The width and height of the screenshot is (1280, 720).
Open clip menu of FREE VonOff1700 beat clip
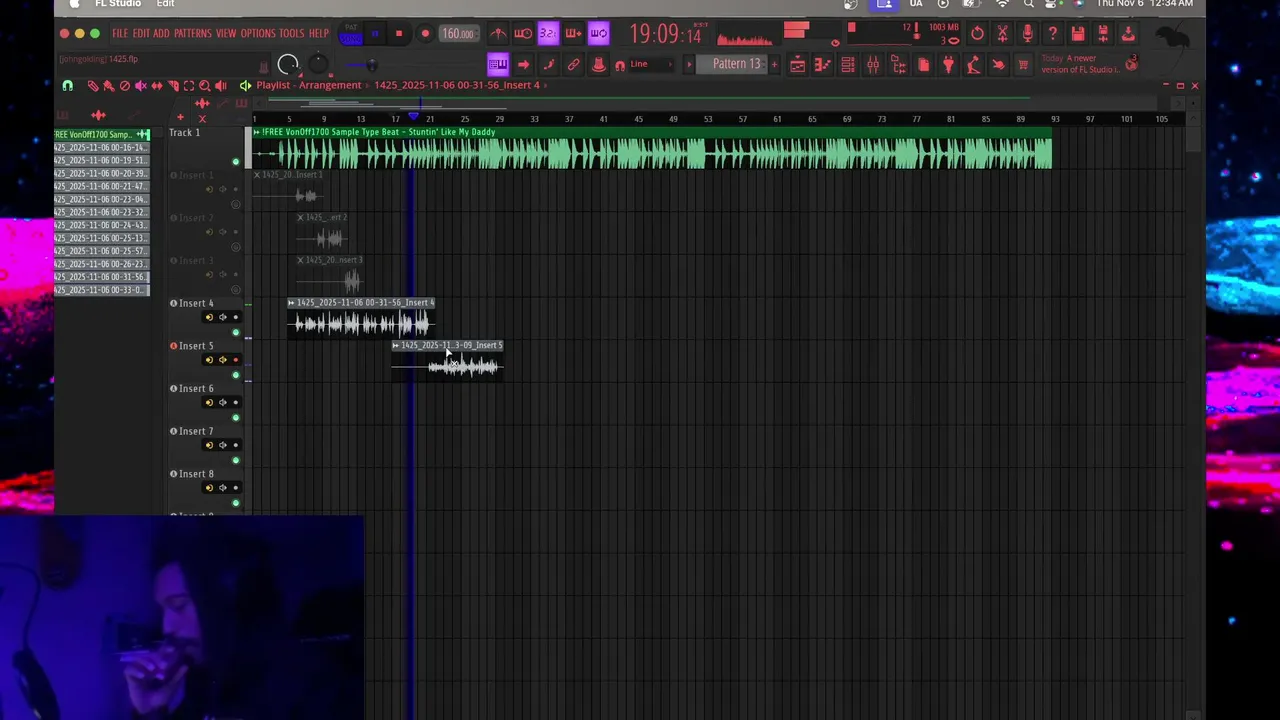click(257, 132)
